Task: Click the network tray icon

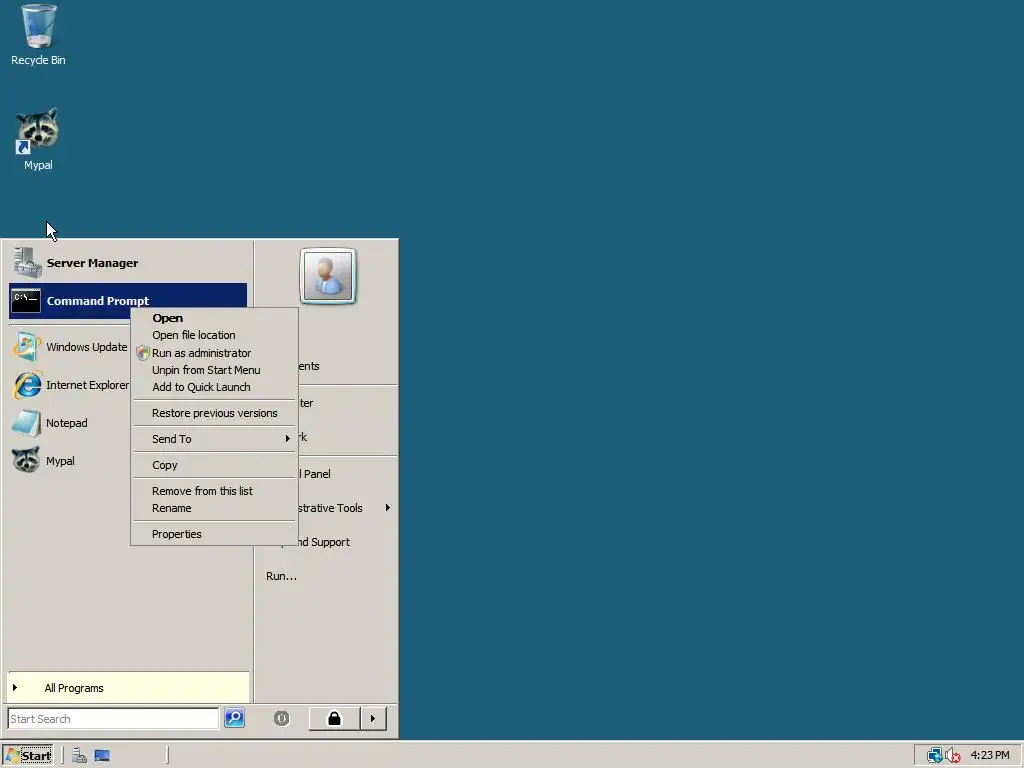Action: [935, 756]
